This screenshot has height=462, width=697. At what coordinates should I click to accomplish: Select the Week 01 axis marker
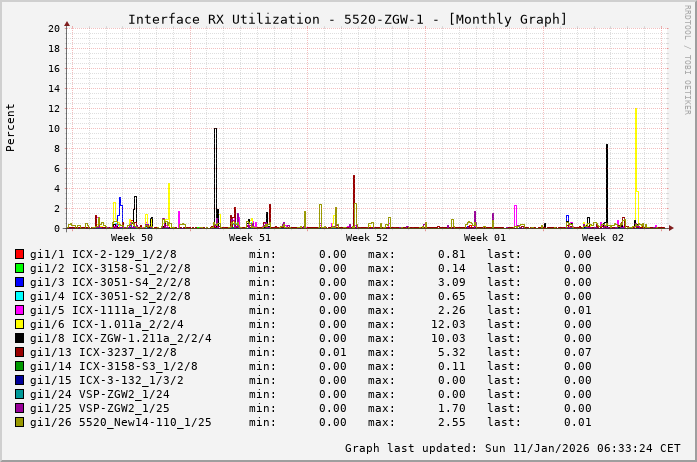click(x=485, y=238)
